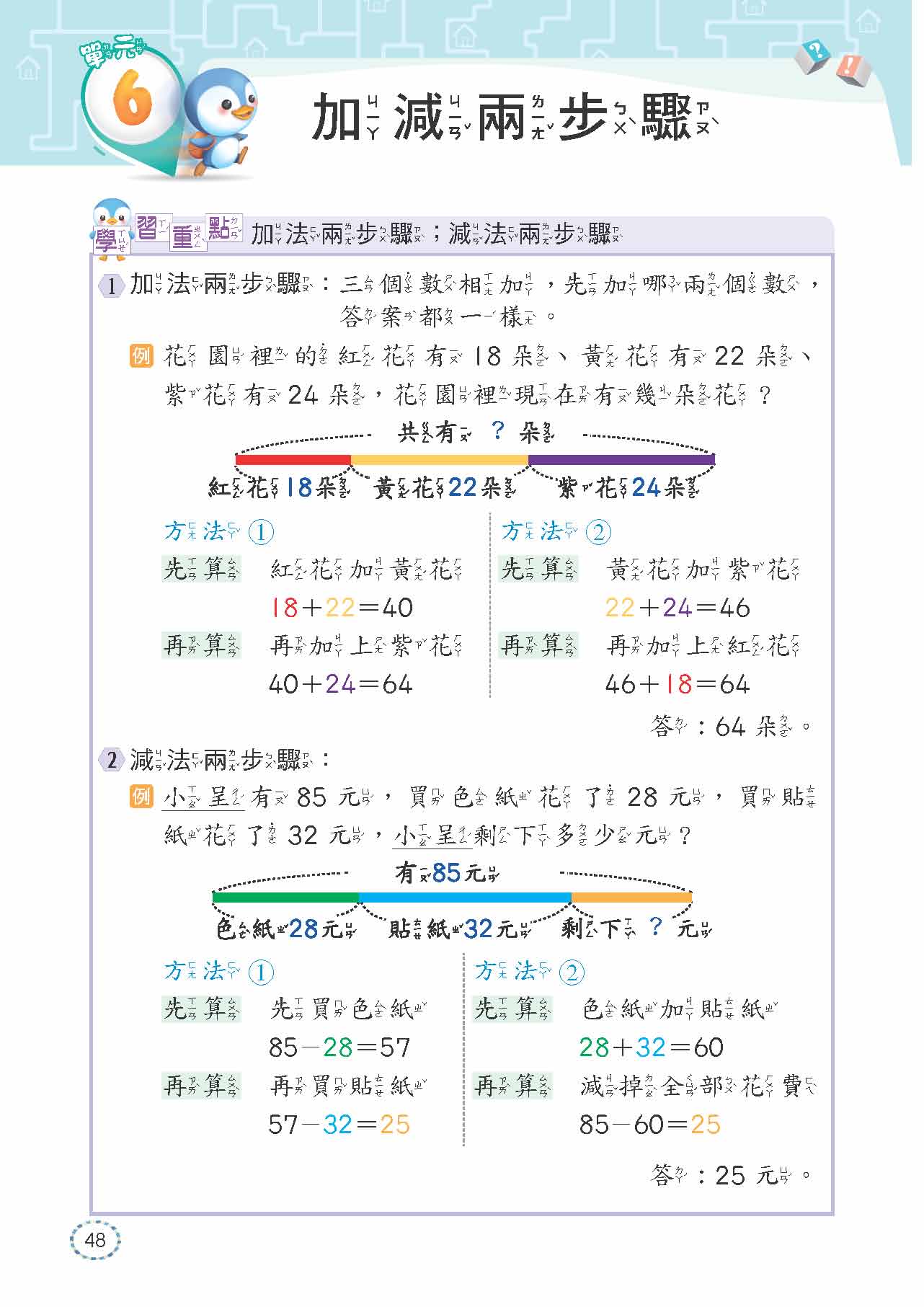Click the orange 例 badge of the 小呈 problem

[x=142, y=797]
